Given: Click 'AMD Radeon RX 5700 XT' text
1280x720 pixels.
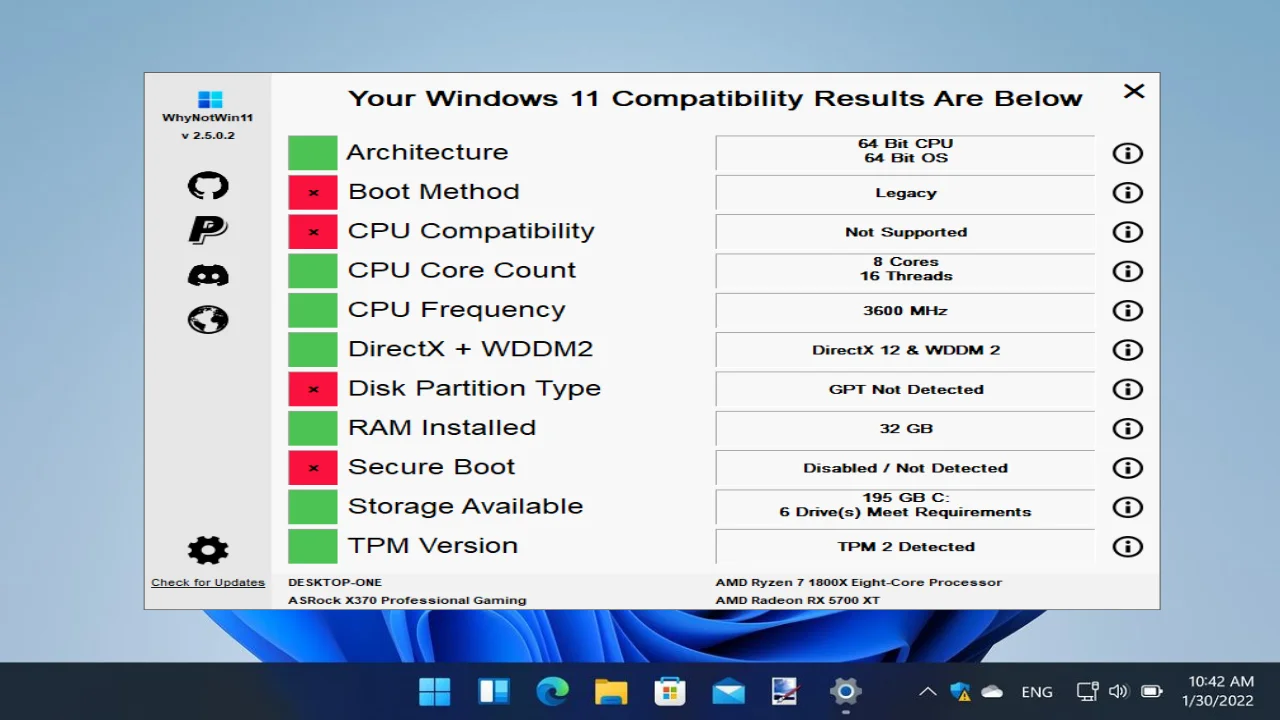Looking at the screenshot, I should (798, 600).
